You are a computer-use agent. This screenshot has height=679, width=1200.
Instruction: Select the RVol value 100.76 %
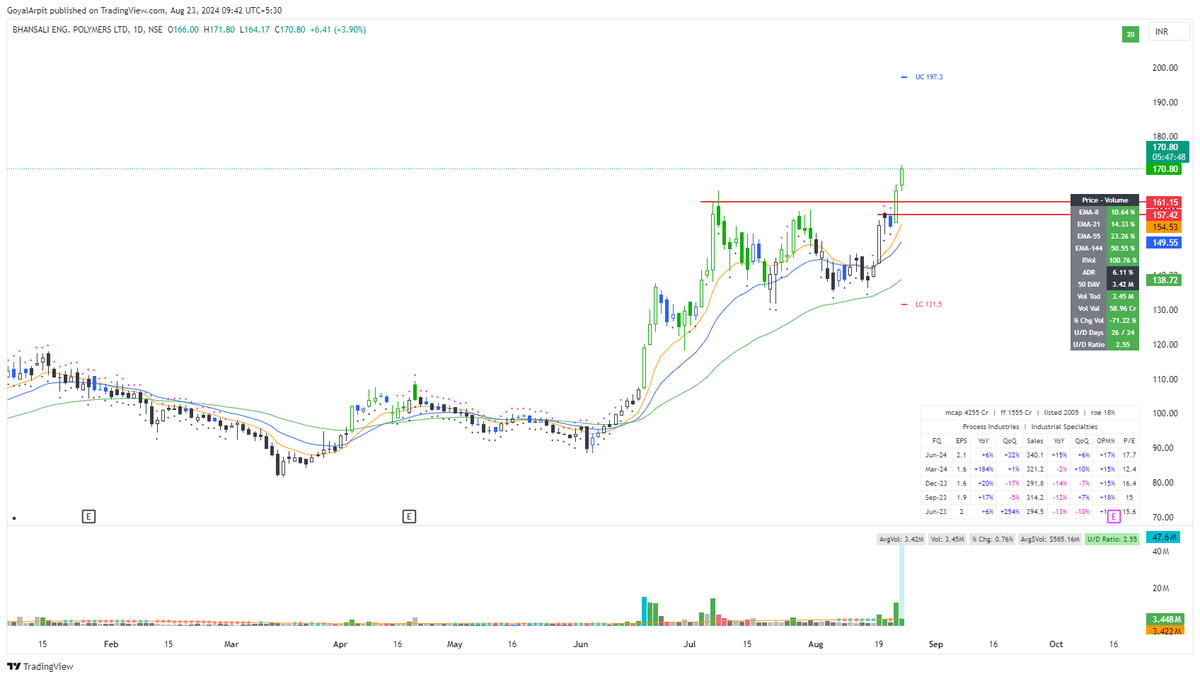click(x=1123, y=260)
